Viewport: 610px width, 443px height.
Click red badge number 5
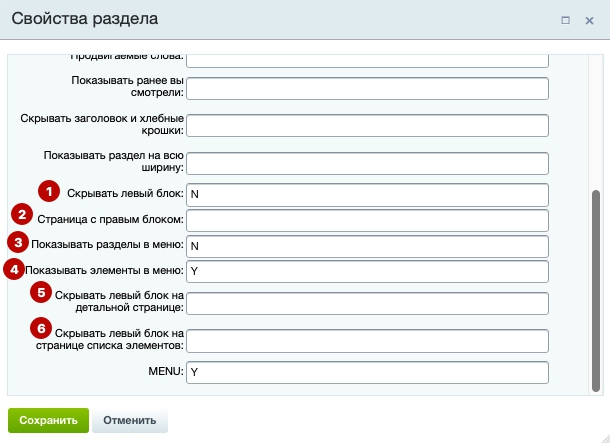[x=41, y=292]
